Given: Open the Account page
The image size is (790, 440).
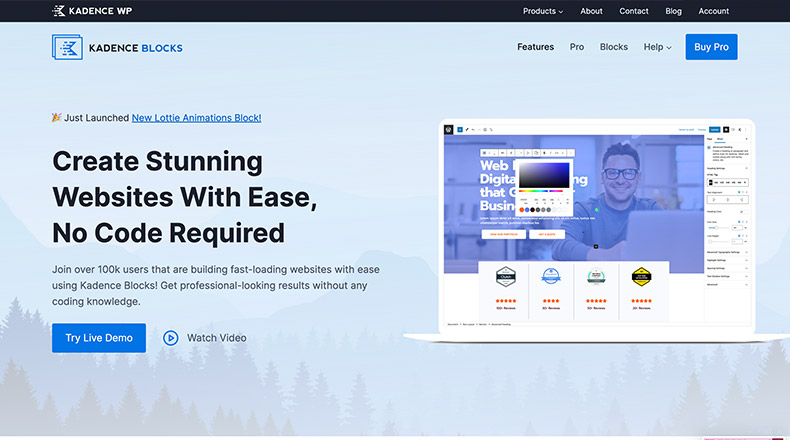Looking at the screenshot, I should pyautogui.click(x=713, y=11).
